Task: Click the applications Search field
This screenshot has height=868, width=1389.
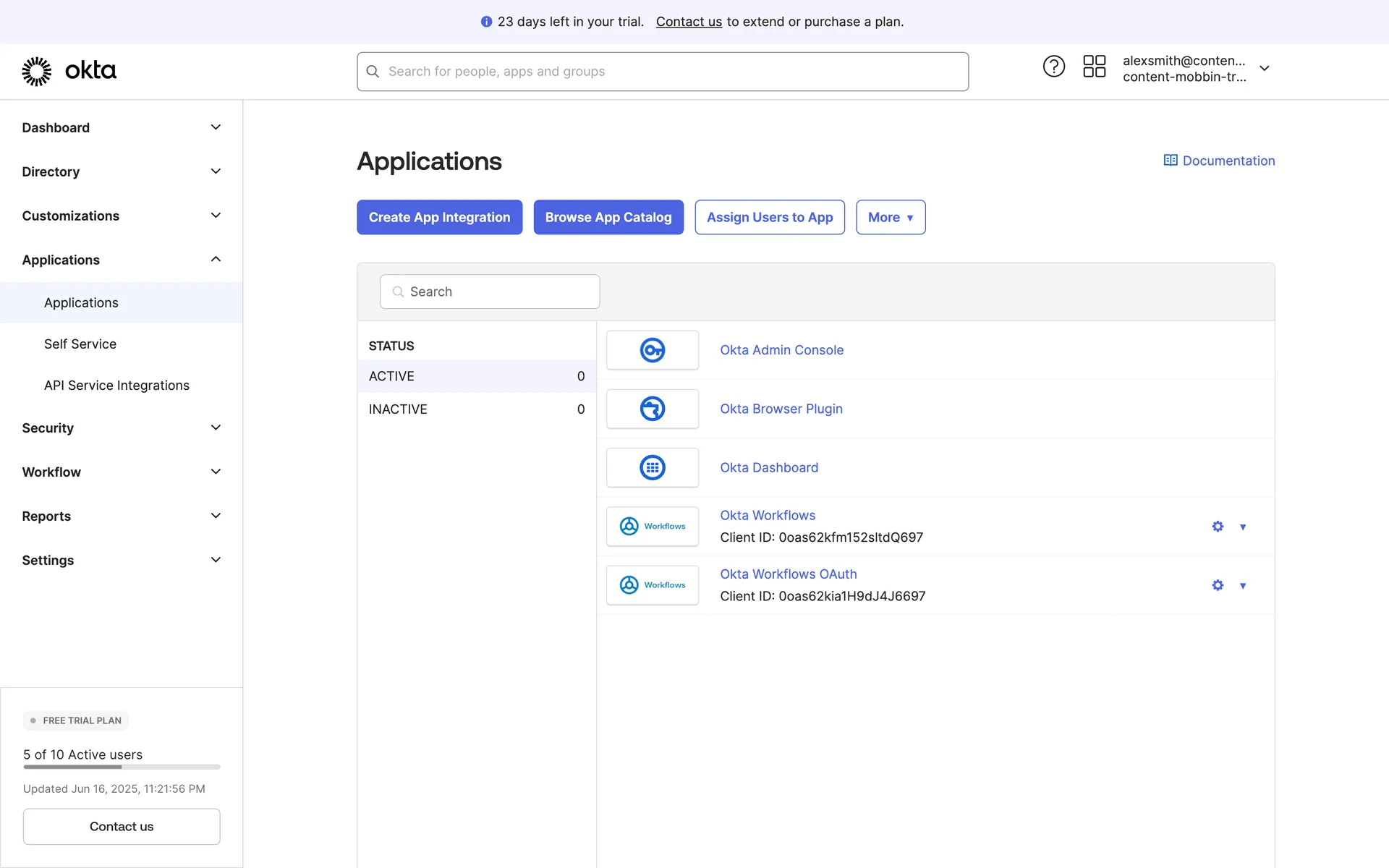Action: pos(490,292)
